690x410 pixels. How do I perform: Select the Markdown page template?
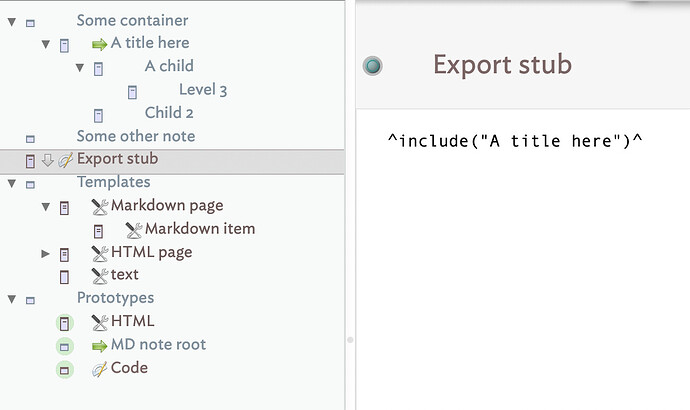pyautogui.click(x=167, y=205)
